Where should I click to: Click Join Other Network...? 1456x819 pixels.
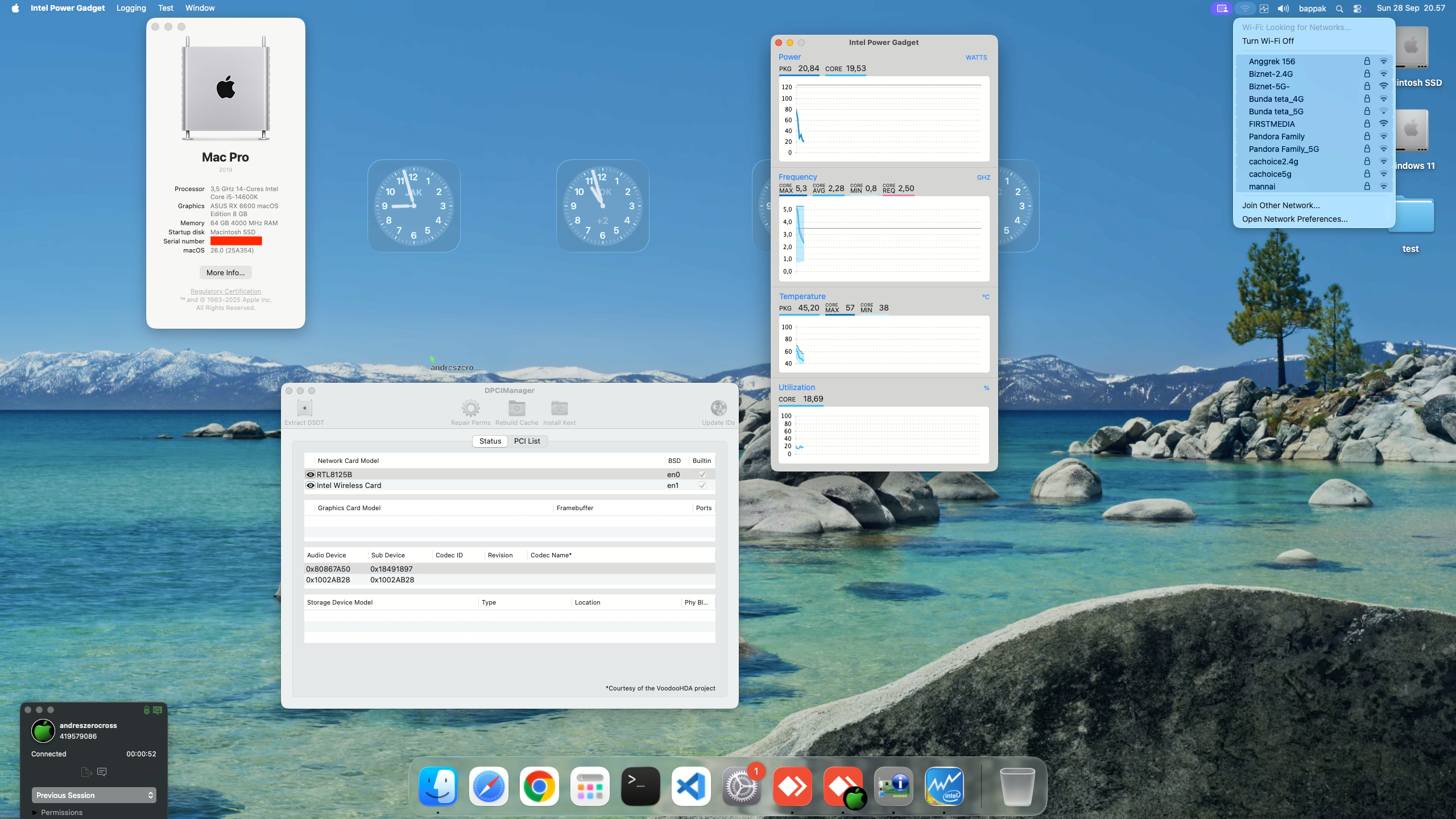[x=1281, y=205]
